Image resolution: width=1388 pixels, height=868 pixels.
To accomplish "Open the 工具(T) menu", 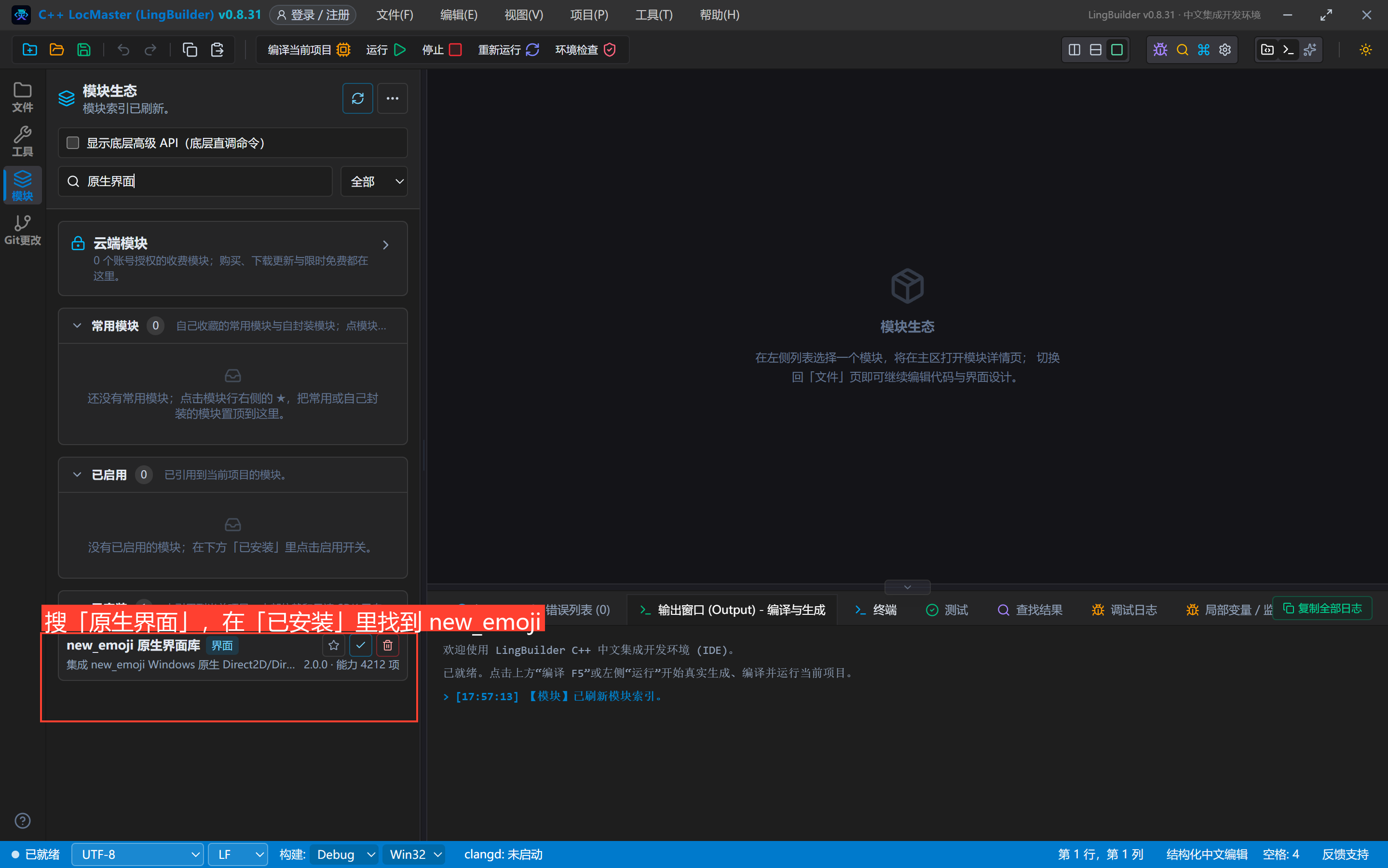I will point(654,15).
